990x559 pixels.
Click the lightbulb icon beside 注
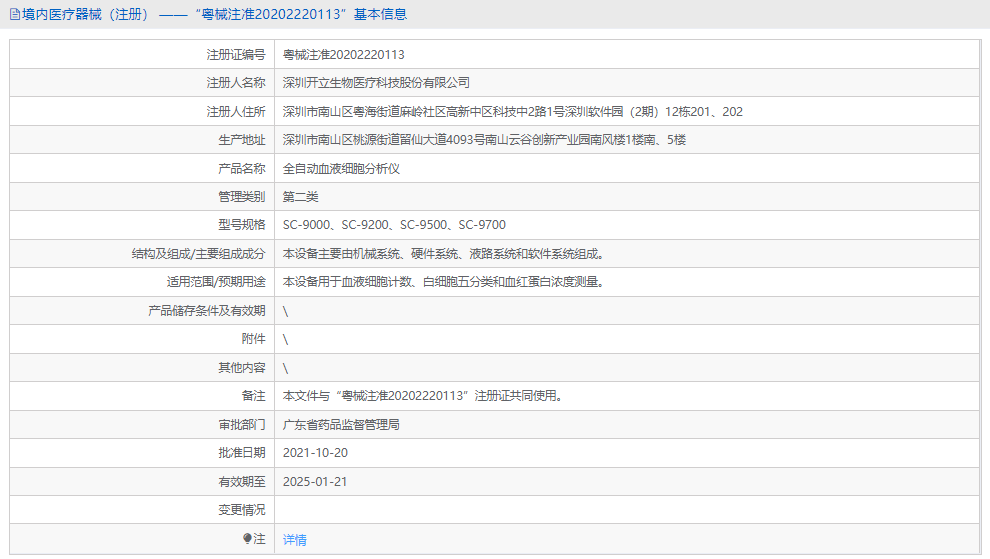click(x=247, y=539)
